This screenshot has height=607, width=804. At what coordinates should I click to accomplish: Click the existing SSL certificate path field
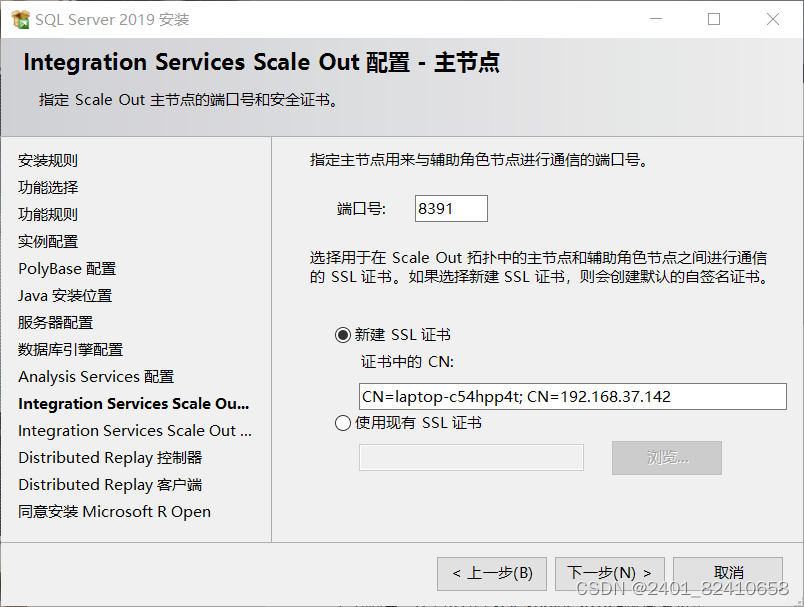coord(471,457)
